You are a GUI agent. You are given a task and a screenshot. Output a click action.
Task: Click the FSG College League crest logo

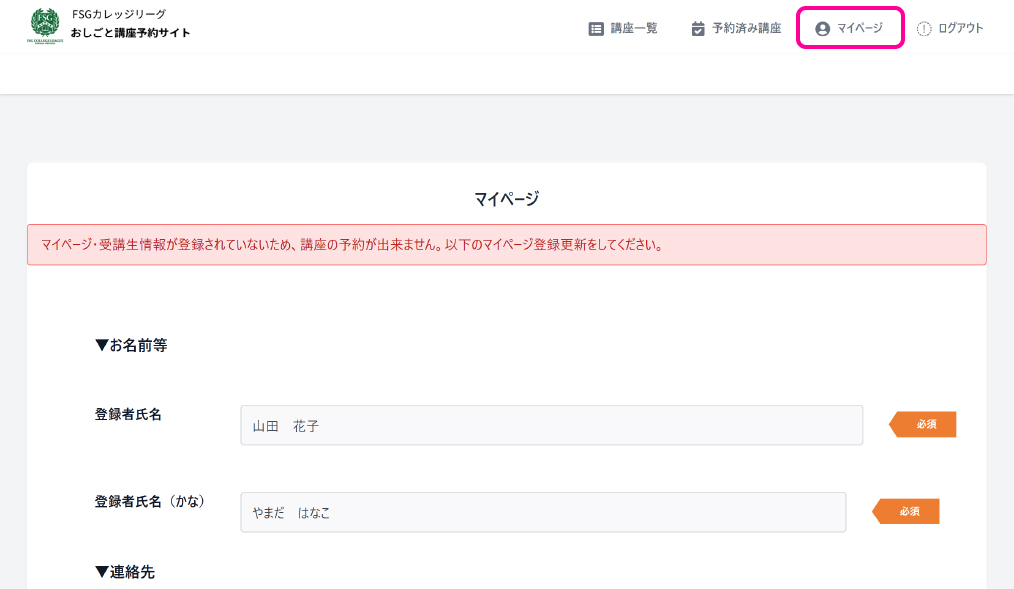coord(46,27)
